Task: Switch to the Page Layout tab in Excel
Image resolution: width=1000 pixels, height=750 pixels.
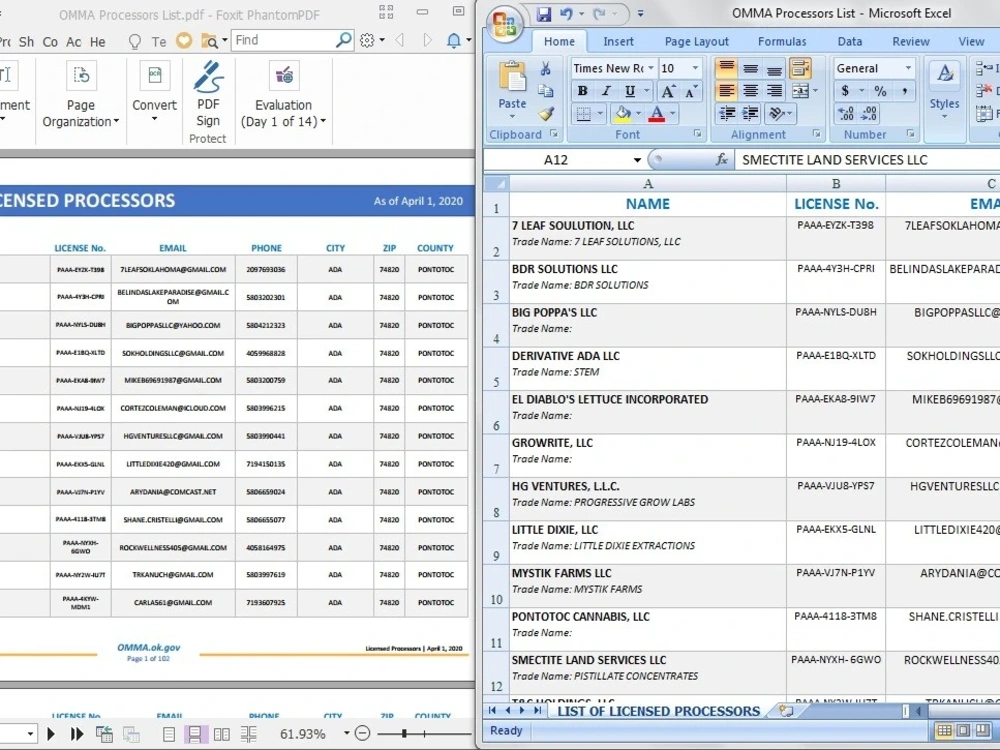Action: coord(696,41)
